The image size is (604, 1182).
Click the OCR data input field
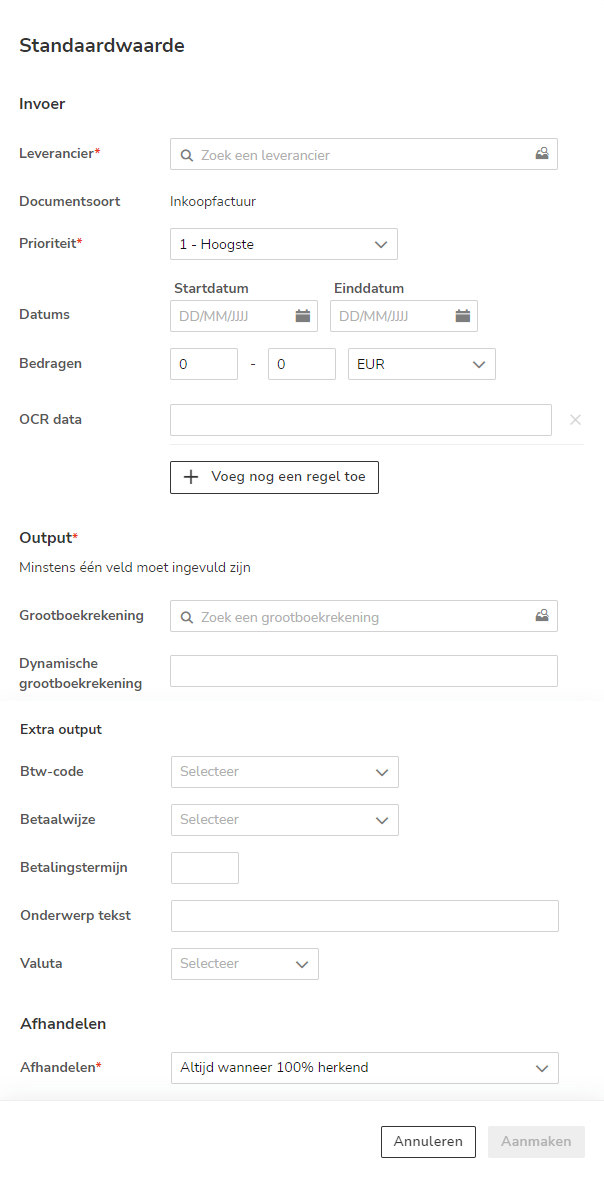361,420
